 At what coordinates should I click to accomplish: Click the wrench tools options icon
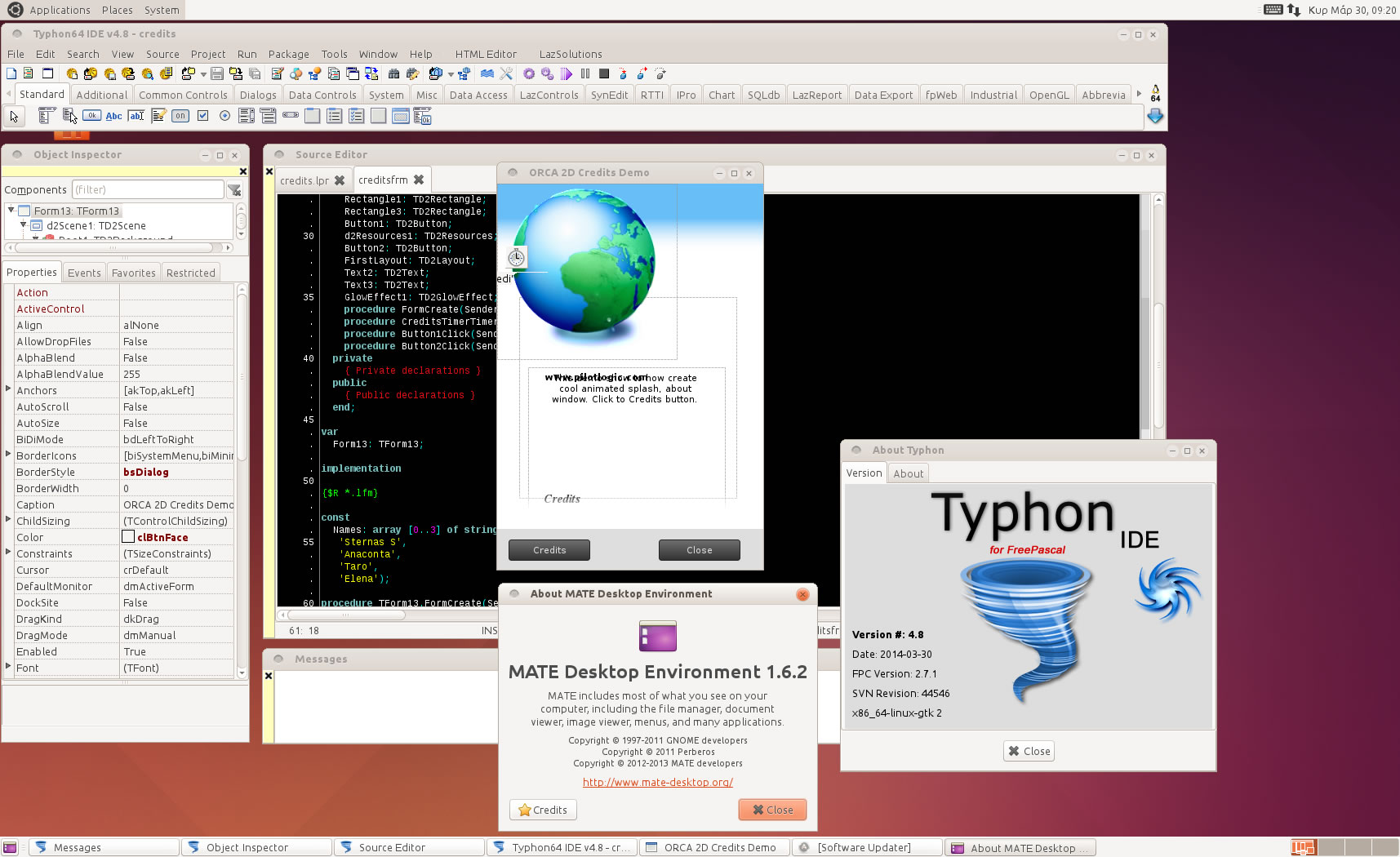[x=506, y=73]
